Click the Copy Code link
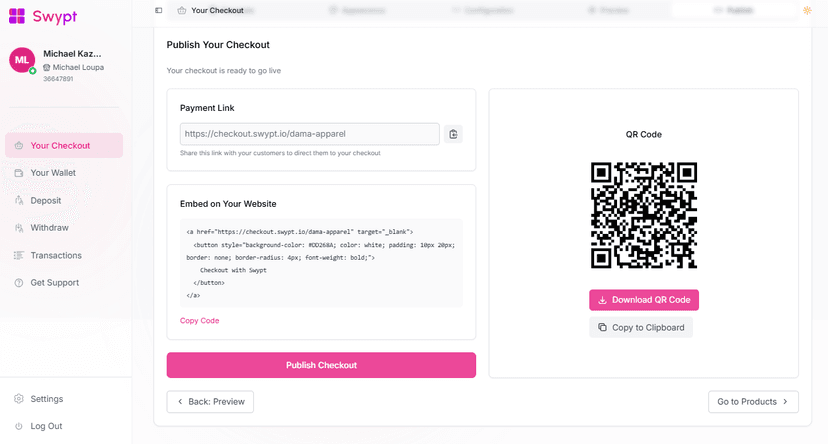Viewport: 828px width, 444px height. [199, 321]
